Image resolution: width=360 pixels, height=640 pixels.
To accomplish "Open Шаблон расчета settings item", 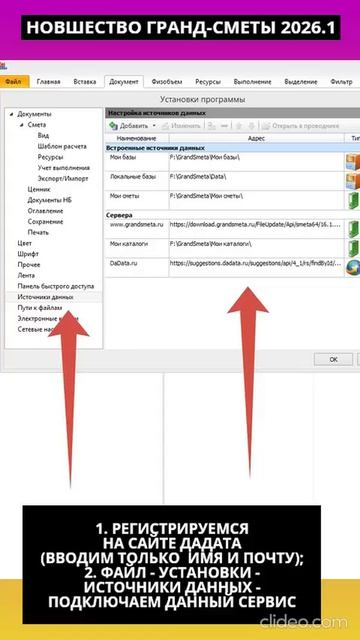I will coord(62,146).
